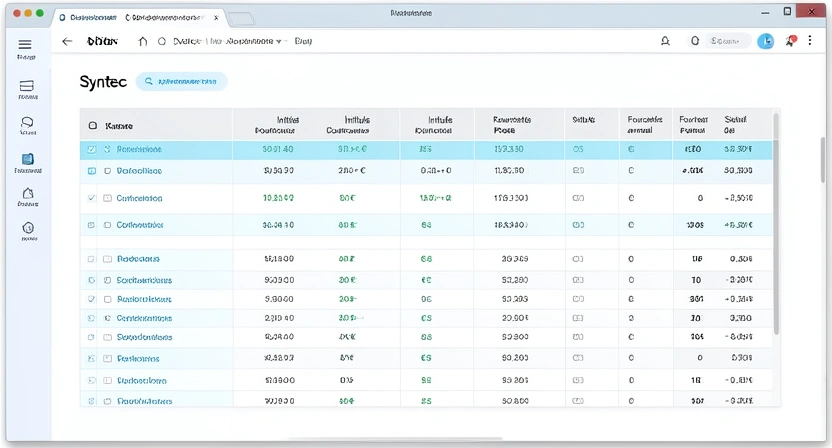This screenshot has height=448, width=832.
Task: Toggle the checkbox on the third table row
Action: pyautogui.click(x=93, y=198)
